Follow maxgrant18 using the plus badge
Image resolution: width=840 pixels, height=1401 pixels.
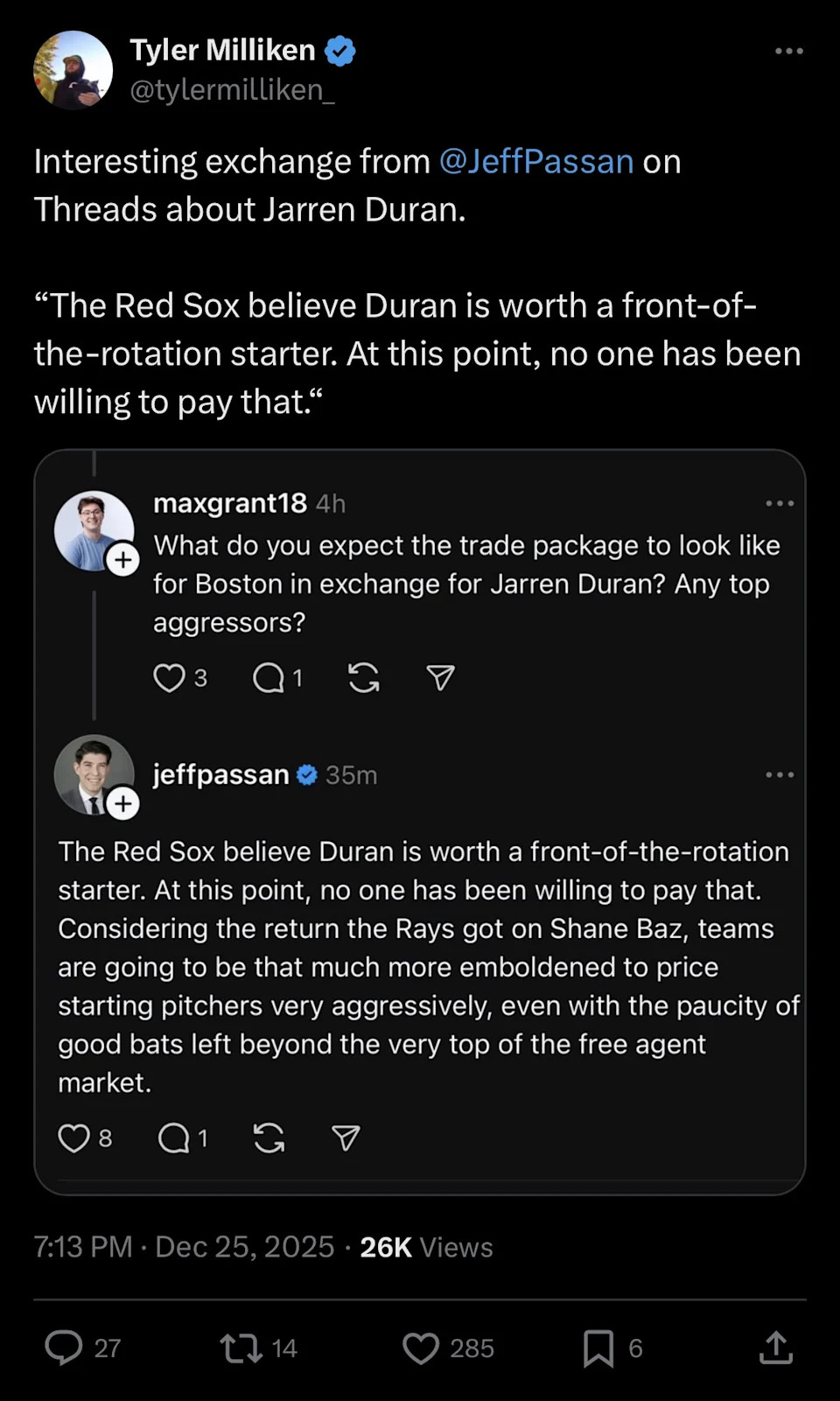click(x=123, y=559)
